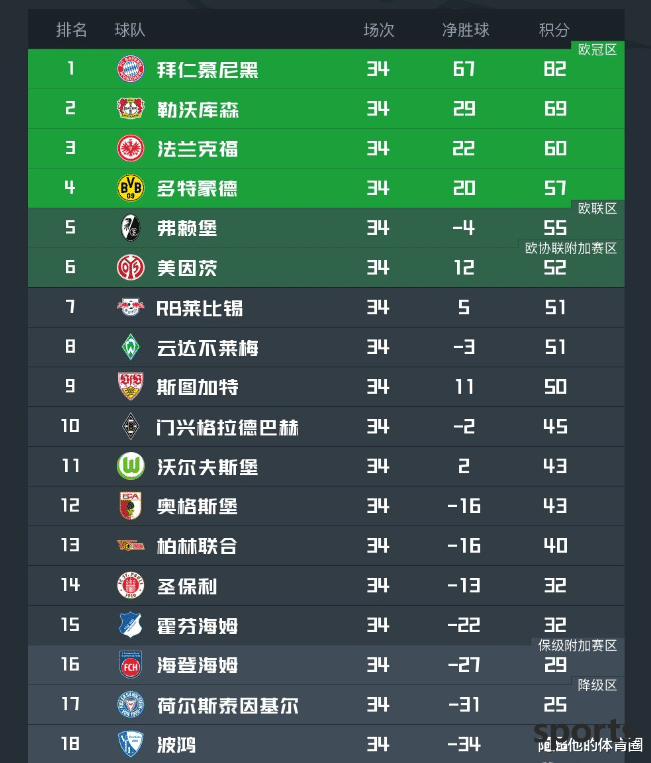Select the RB Leipzig bulls logo
The height and width of the screenshot is (763, 651).
click(130, 307)
